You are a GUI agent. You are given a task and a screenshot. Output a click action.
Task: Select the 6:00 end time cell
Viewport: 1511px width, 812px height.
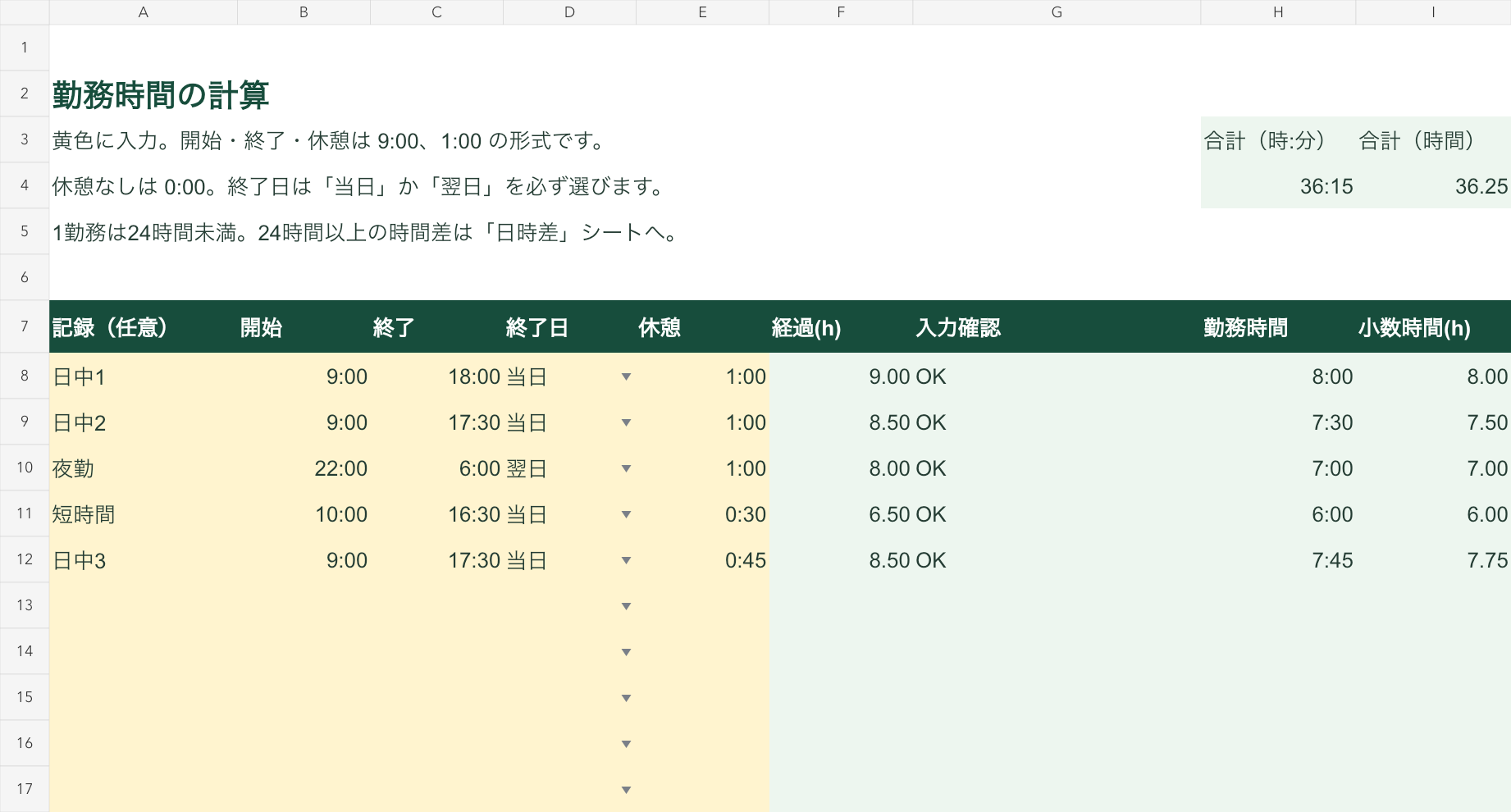click(437, 468)
